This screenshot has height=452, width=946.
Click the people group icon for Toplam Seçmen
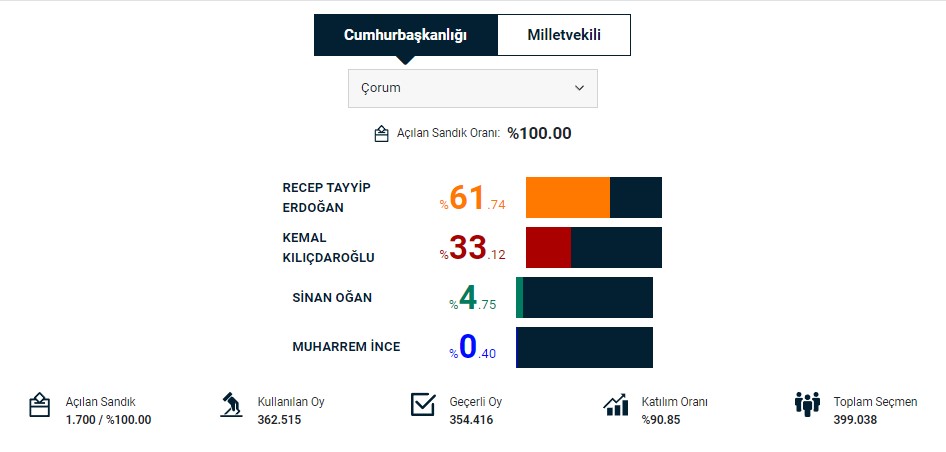coord(807,404)
